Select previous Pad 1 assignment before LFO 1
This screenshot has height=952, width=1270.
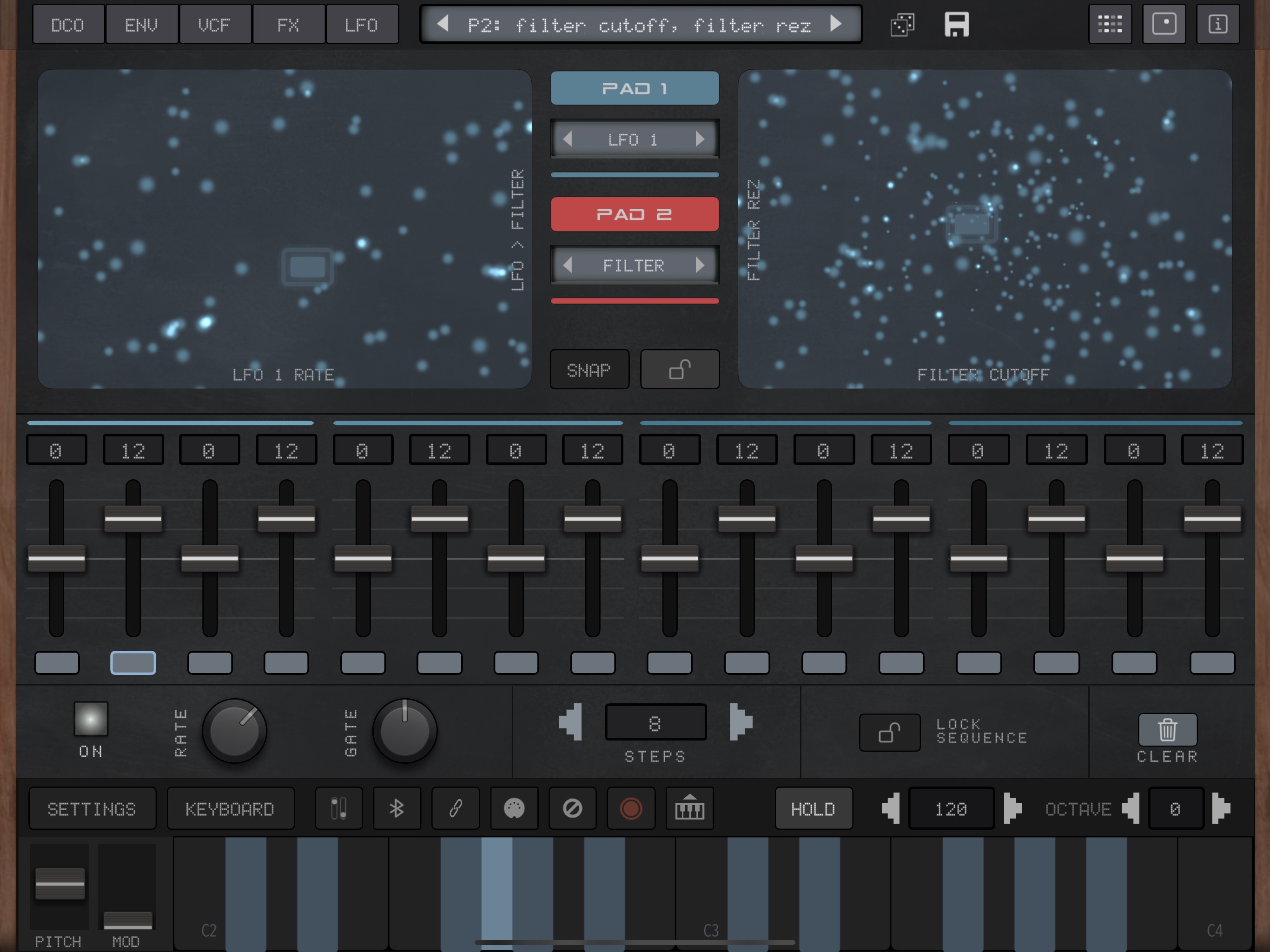(567, 139)
